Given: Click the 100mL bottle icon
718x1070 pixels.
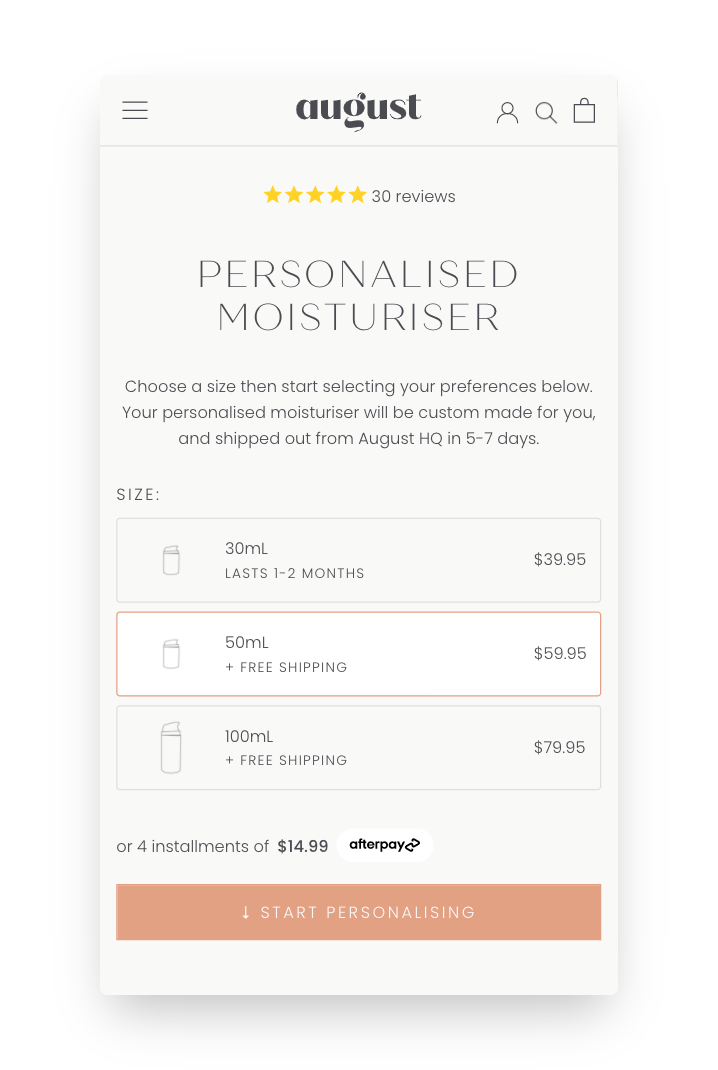Looking at the screenshot, I should coord(171,748).
